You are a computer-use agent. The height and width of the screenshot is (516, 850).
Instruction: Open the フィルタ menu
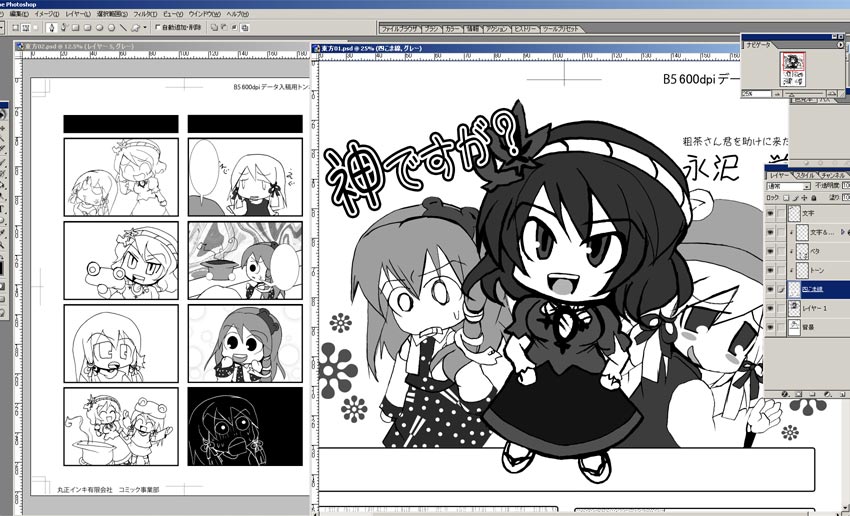[x=145, y=14]
